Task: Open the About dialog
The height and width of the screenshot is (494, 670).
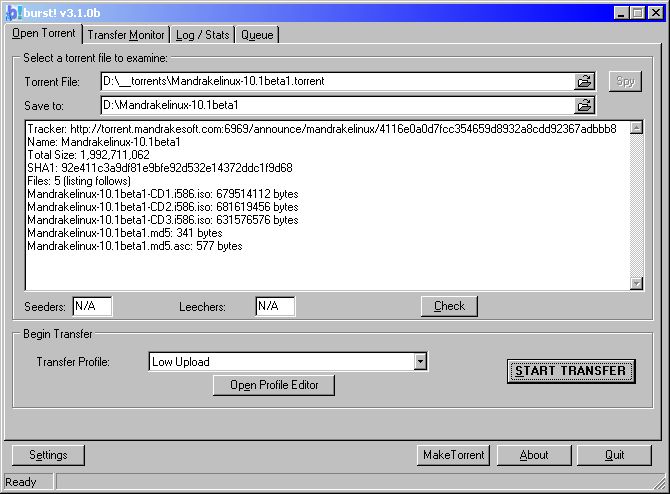Action: [534, 455]
